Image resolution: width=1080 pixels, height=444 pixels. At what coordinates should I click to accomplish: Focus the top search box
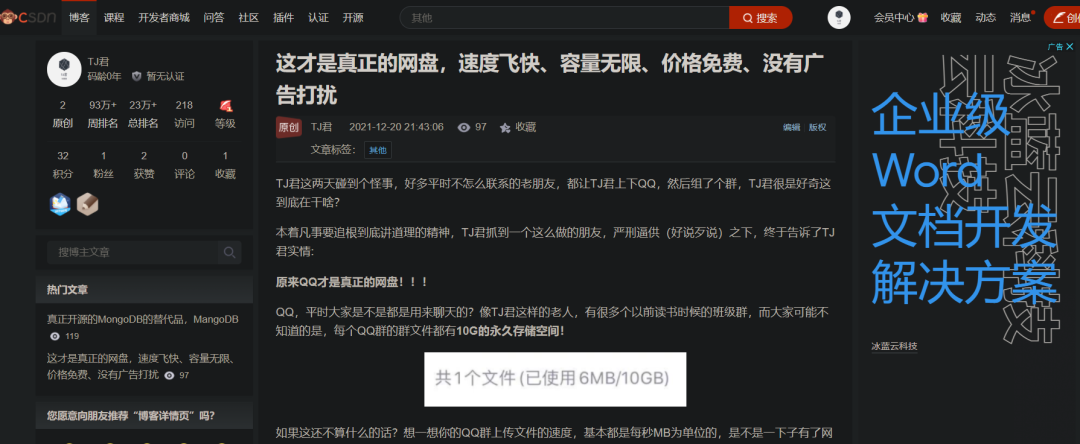point(564,18)
